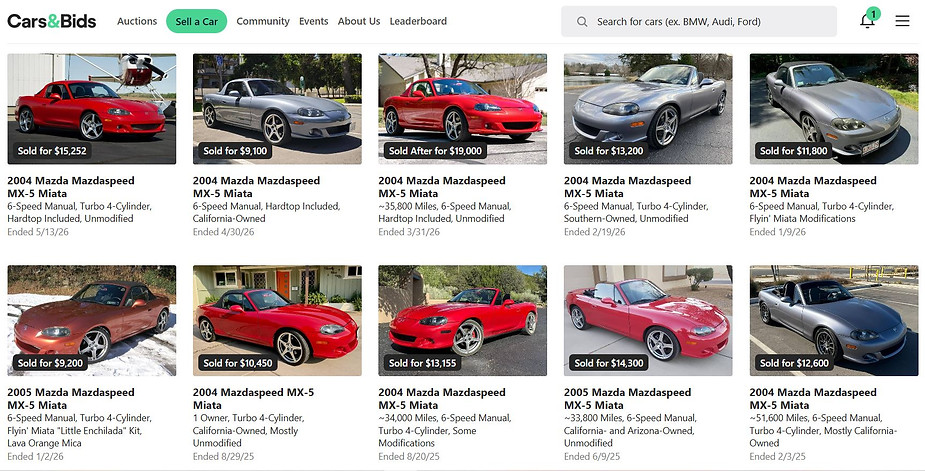
Task: Click the 'Sold for $13,155' price badge
Action: 422,363
